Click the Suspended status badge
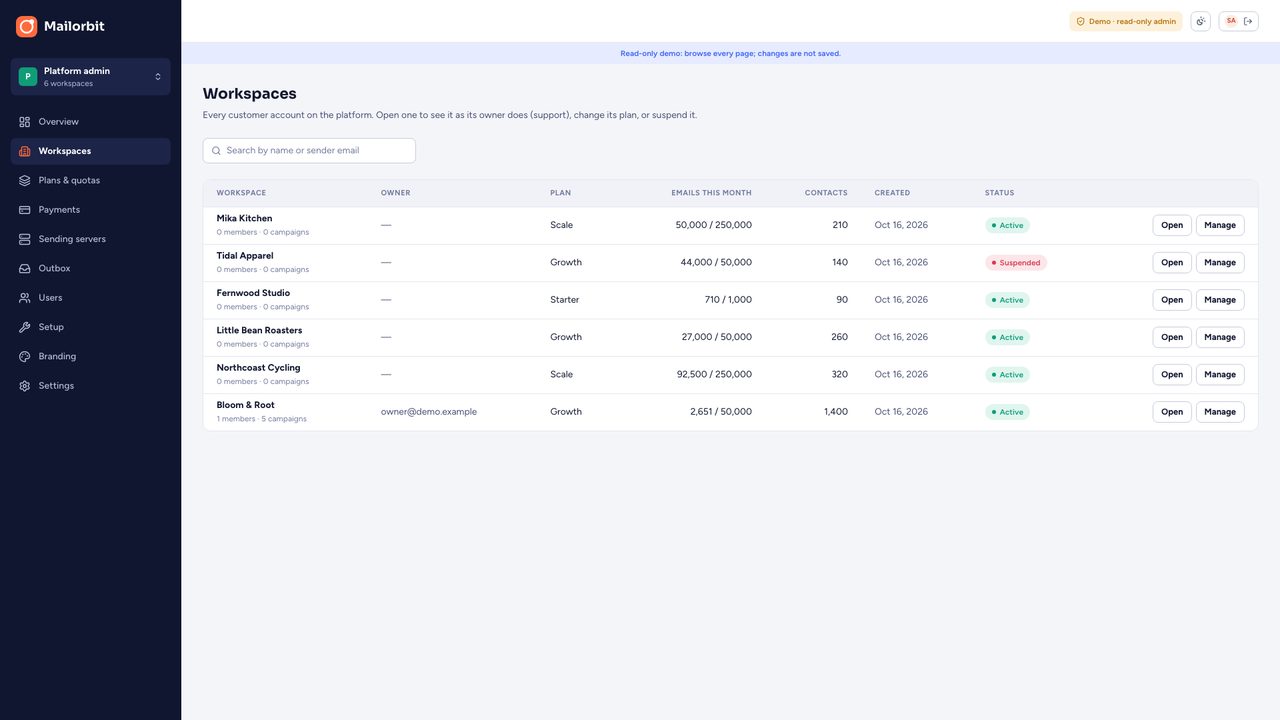Screen dimensions: 1280x720 [x=1016, y=263]
